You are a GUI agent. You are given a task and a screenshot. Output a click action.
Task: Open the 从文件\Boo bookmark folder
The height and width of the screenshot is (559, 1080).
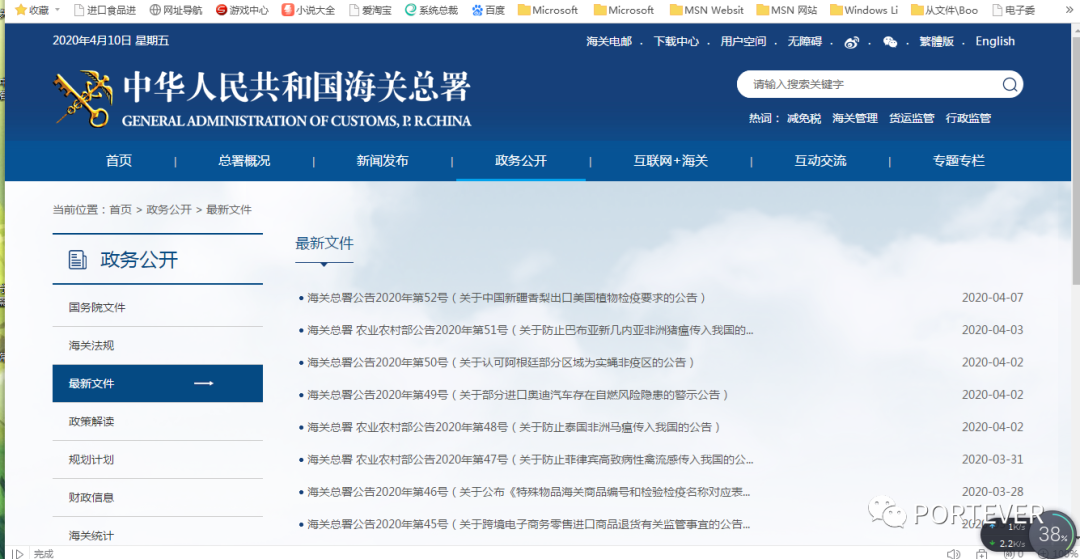[x=944, y=10]
